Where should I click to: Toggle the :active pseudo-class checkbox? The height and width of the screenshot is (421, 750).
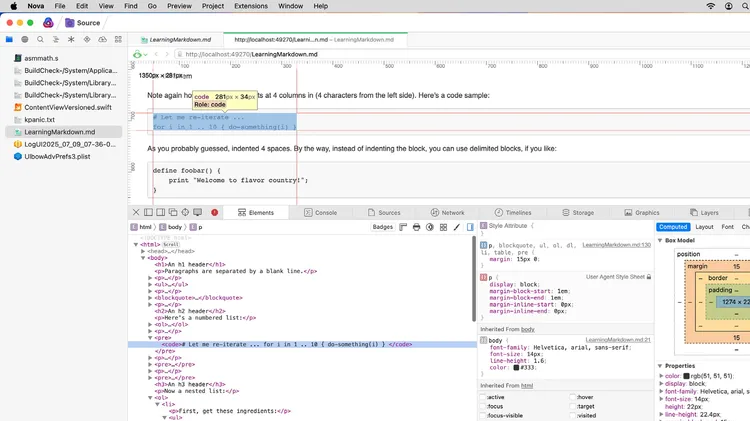[483, 397]
